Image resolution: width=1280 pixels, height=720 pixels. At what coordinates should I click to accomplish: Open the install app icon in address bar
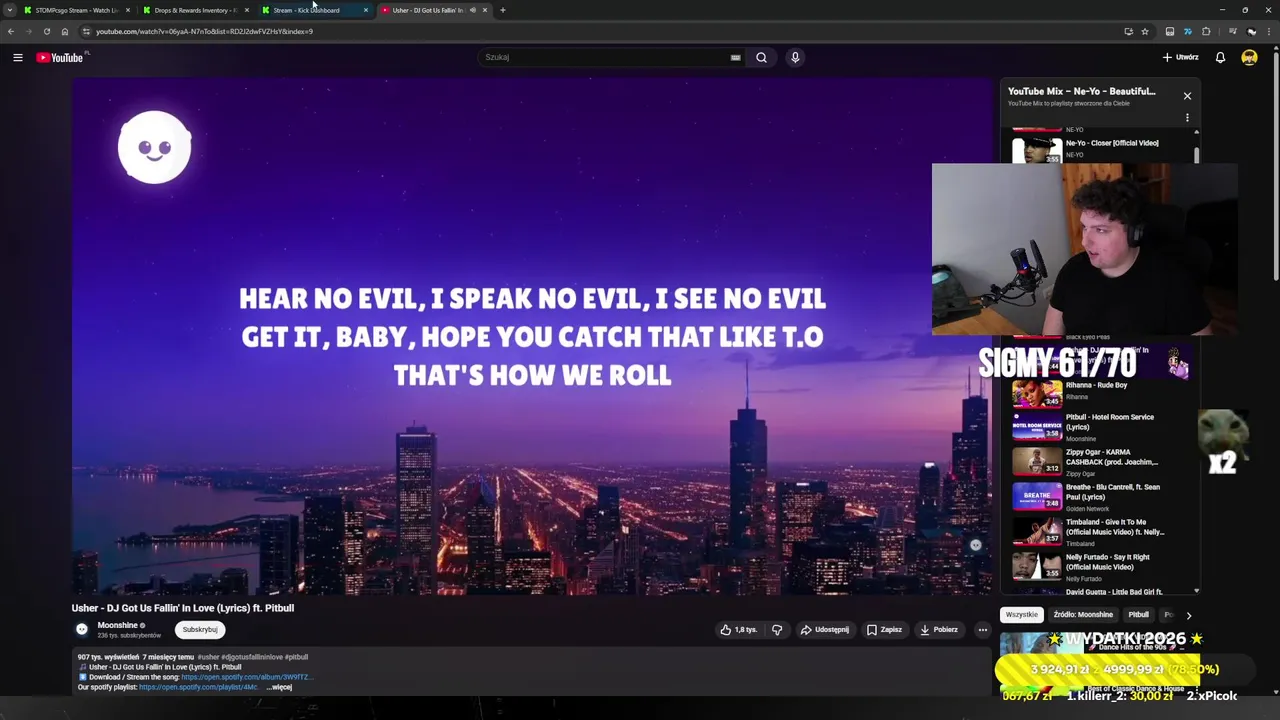pyautogui.click(x=1128, y=31)
